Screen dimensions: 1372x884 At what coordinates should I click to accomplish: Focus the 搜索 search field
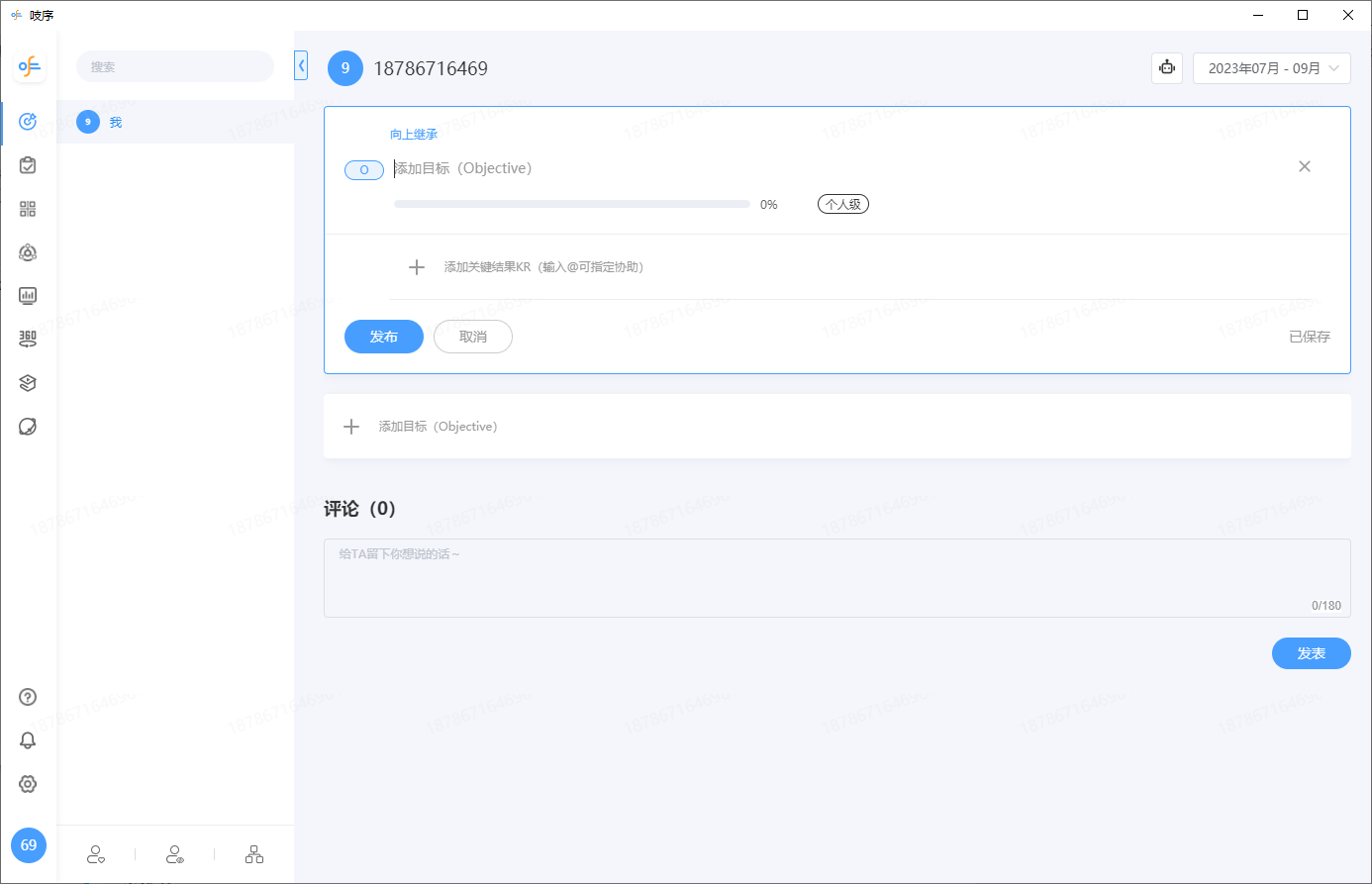point(175,66)
